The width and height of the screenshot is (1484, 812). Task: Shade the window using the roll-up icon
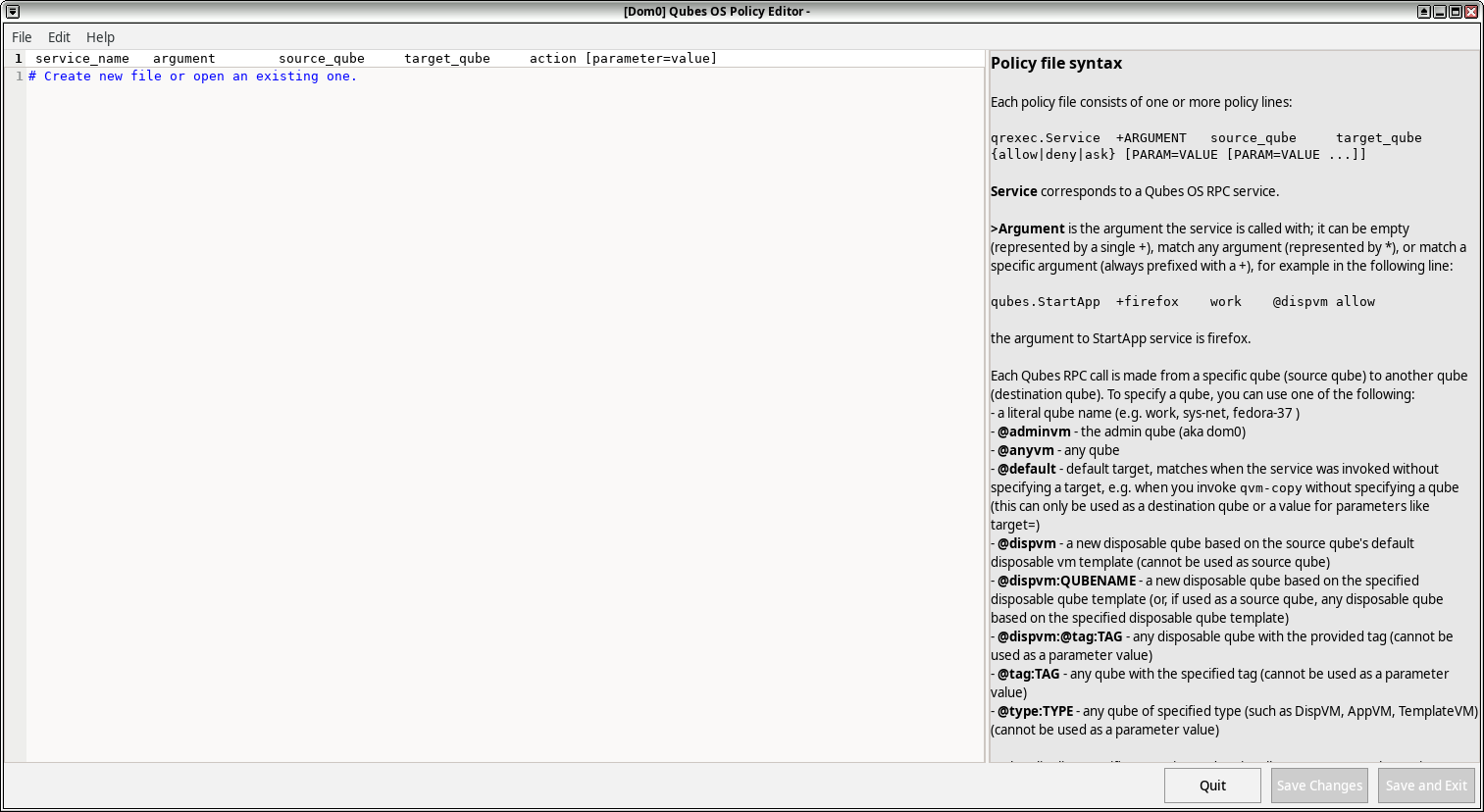[1423, 11]
